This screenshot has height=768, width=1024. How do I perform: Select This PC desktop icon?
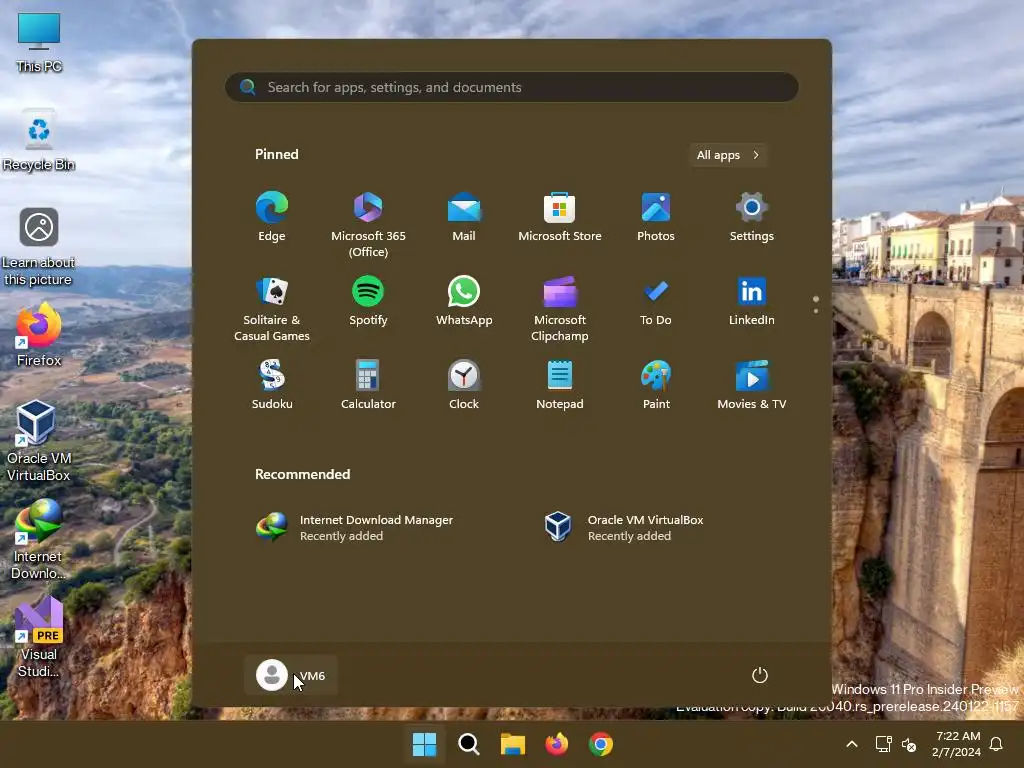click(39, 42)
